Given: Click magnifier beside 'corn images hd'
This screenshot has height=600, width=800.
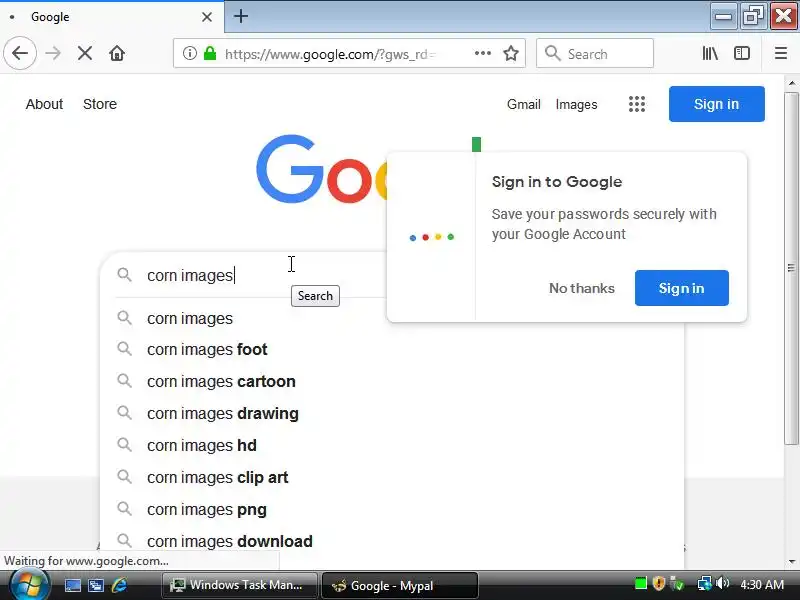Looking at the screenshot, I should click(x=124, y=445).
